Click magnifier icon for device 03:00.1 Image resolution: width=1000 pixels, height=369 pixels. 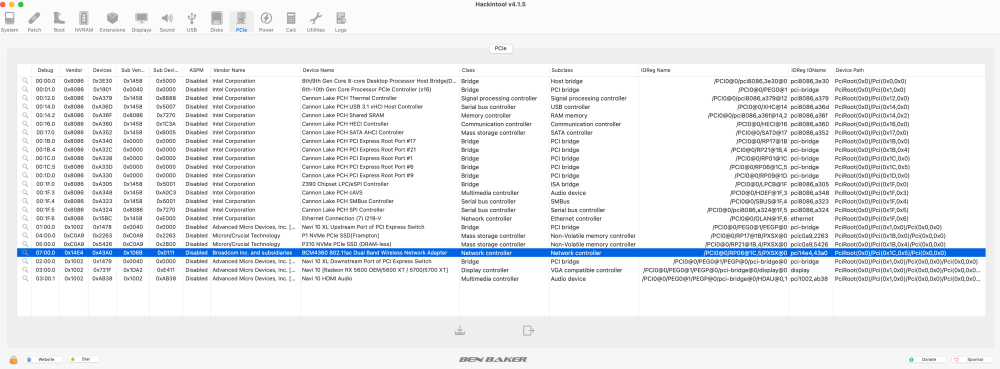point(25,279)
